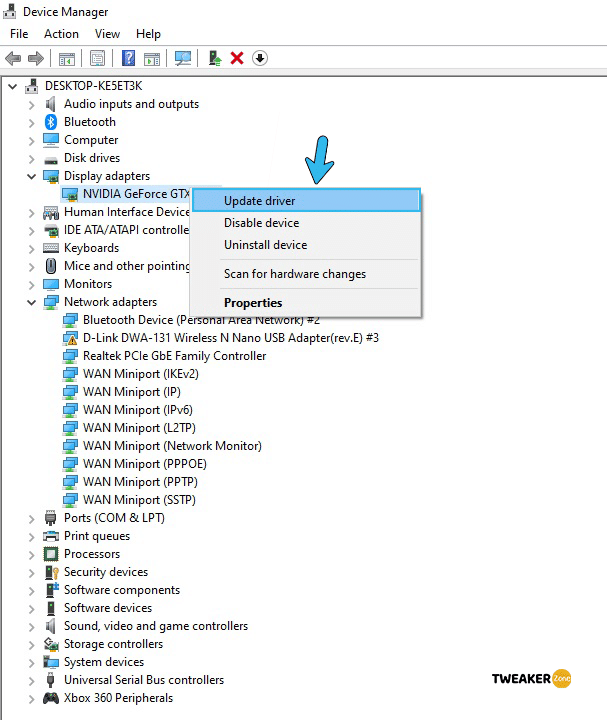
Task: Select the Human Interface Devices category
Action: click(x=127, y=212)
